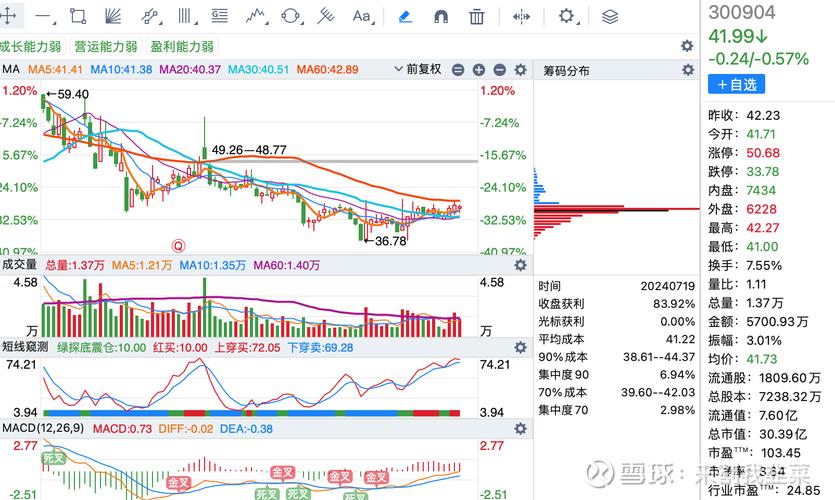
Task: Click the Q marker on the chart
Action: [178, 246]
